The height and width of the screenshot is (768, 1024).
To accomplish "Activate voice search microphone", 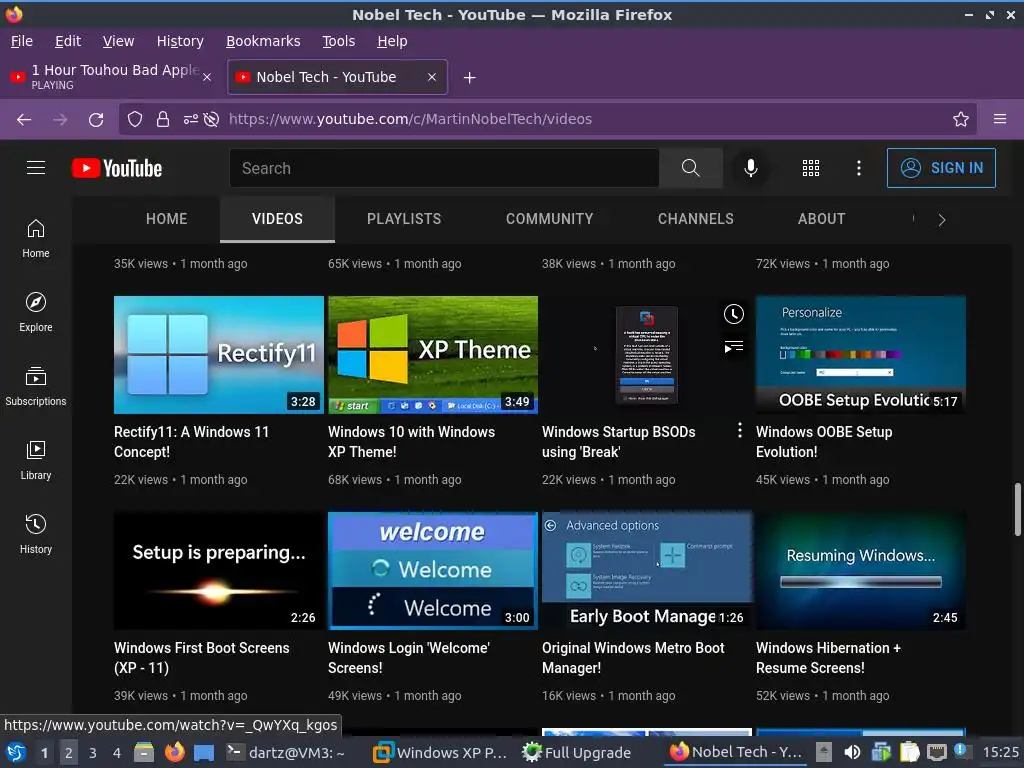I will (x=751, y=168).
